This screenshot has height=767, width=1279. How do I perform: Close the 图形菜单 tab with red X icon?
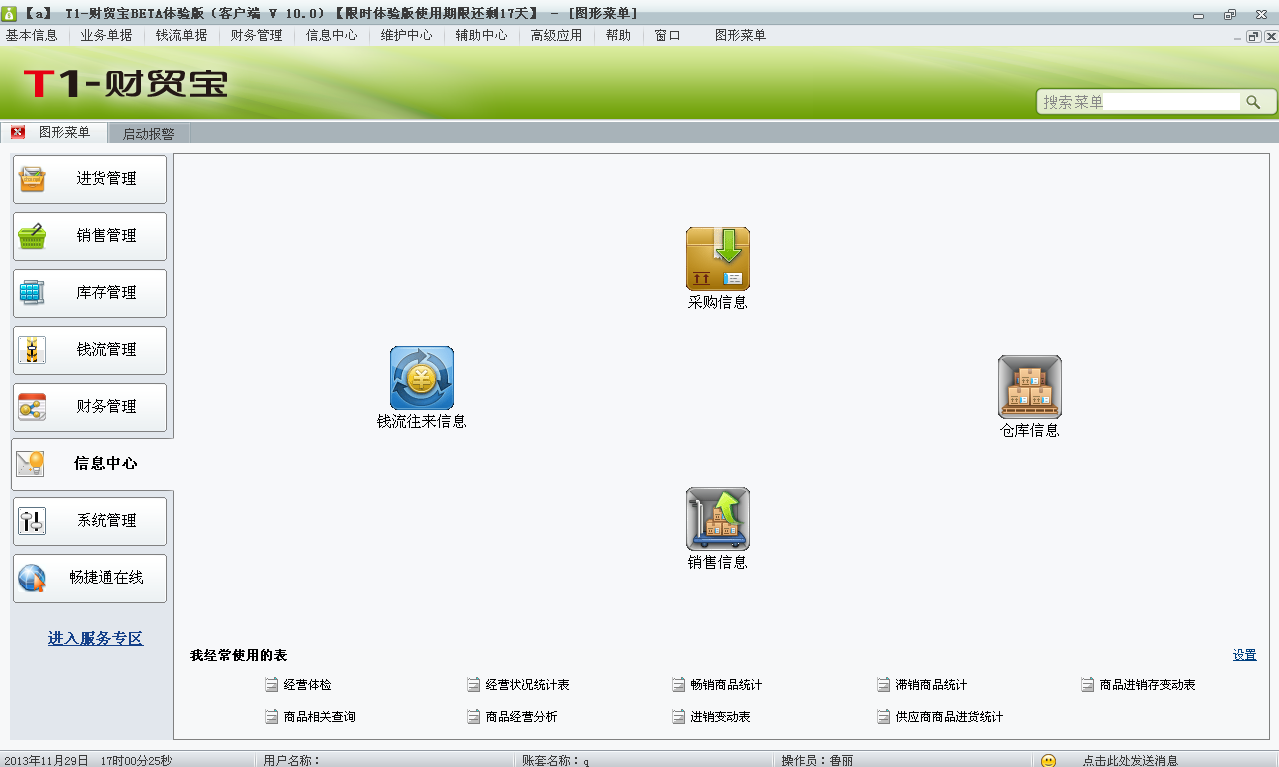(18, 133)
